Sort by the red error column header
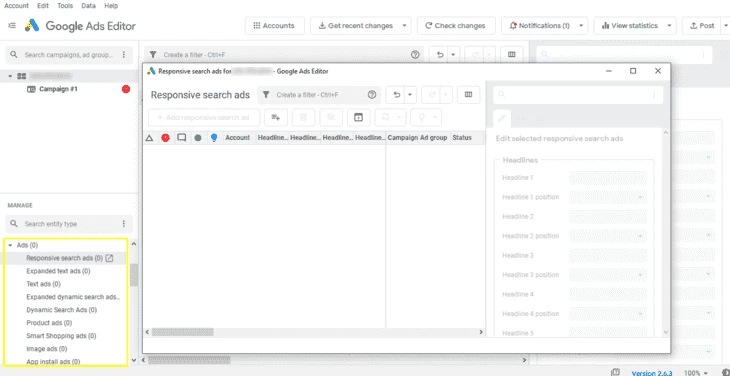The image size is (730, 376). (165, 138)
